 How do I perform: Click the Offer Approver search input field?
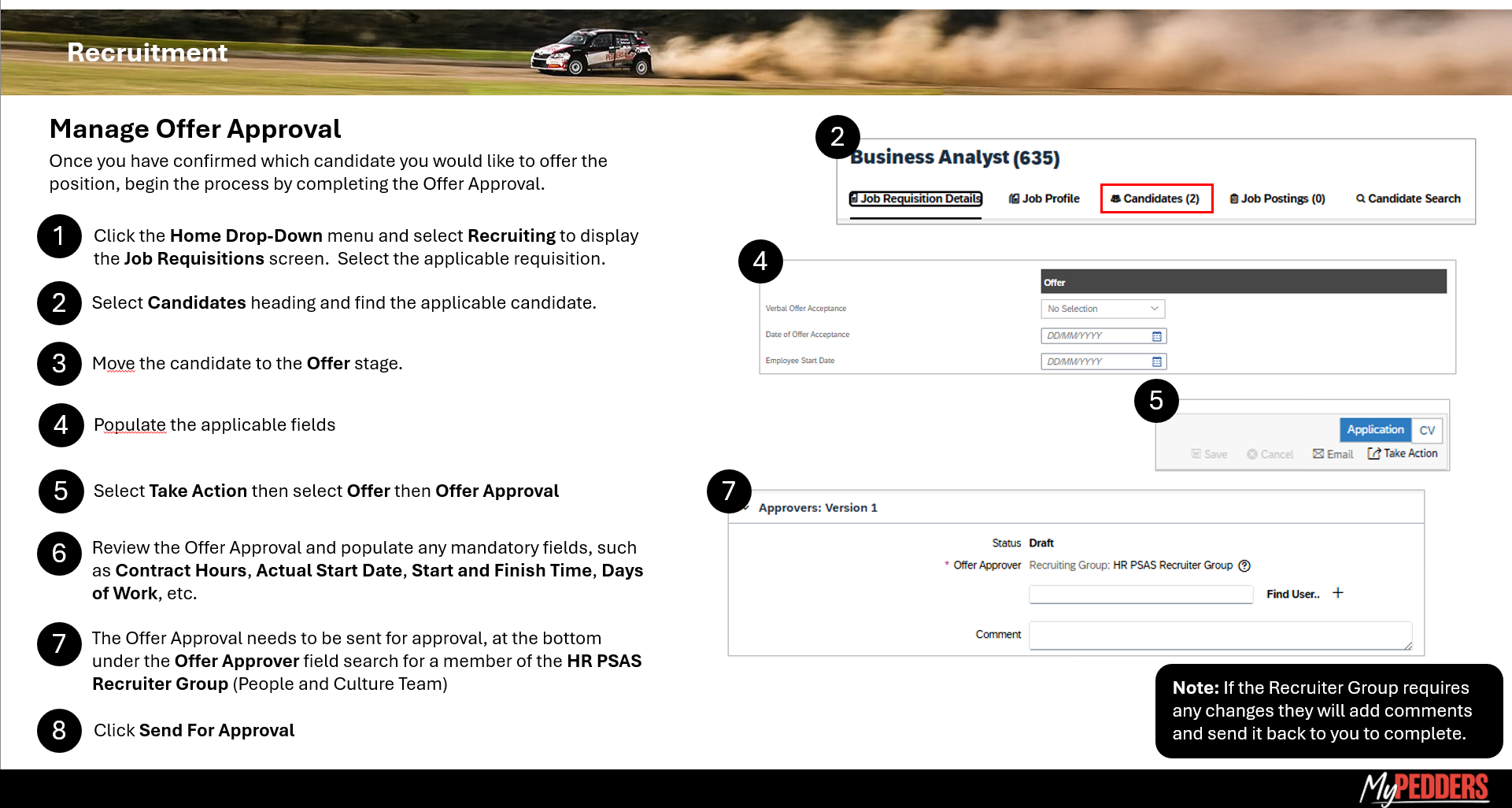[x=1140, y=594]
